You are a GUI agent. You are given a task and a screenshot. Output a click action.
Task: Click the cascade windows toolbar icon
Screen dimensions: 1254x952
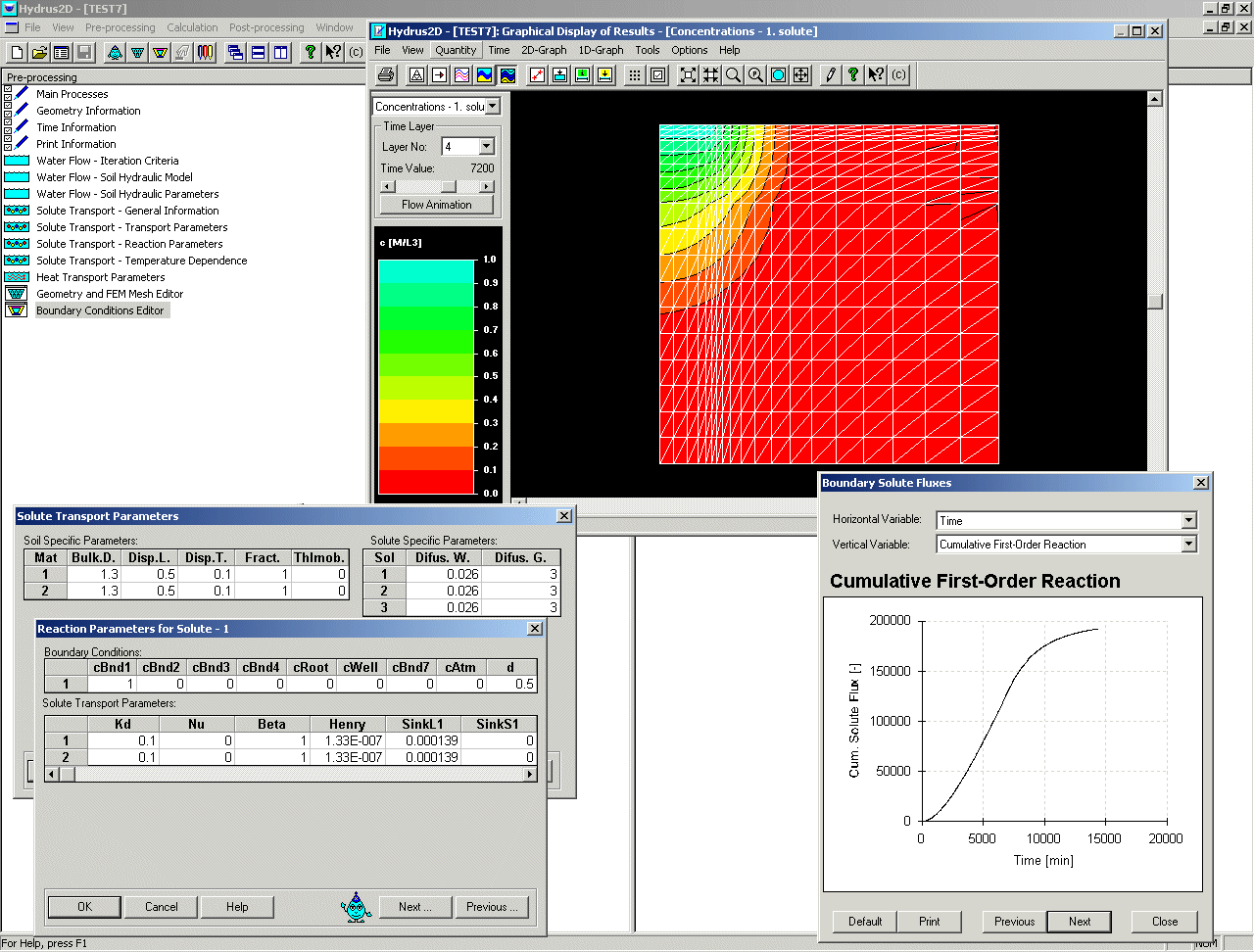point(235,52)
